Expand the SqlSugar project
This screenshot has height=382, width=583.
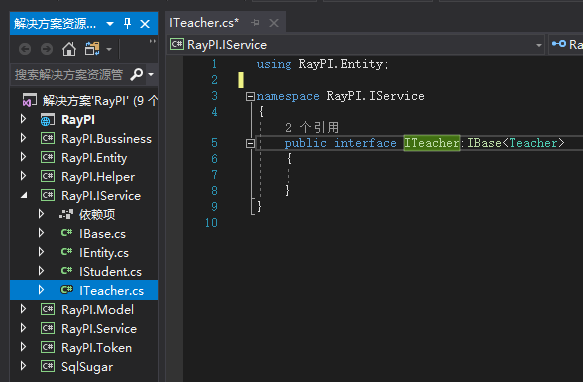pyautogui.click(x=23, y=366)
